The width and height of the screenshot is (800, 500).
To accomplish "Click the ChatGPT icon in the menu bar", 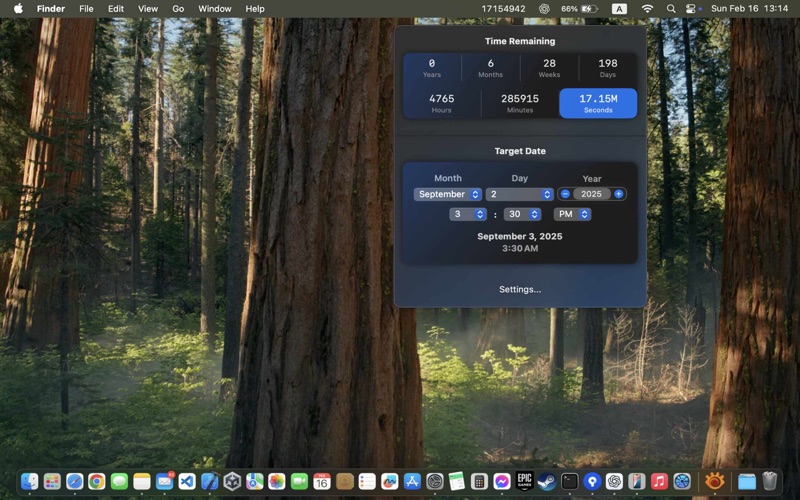I will click(544, 9).
